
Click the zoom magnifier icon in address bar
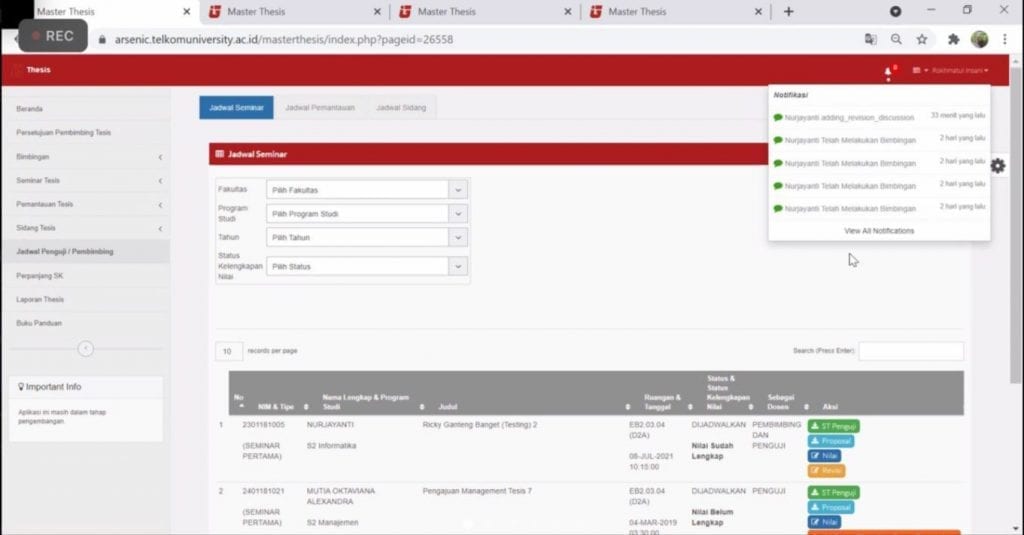click(x=896, y=39)
